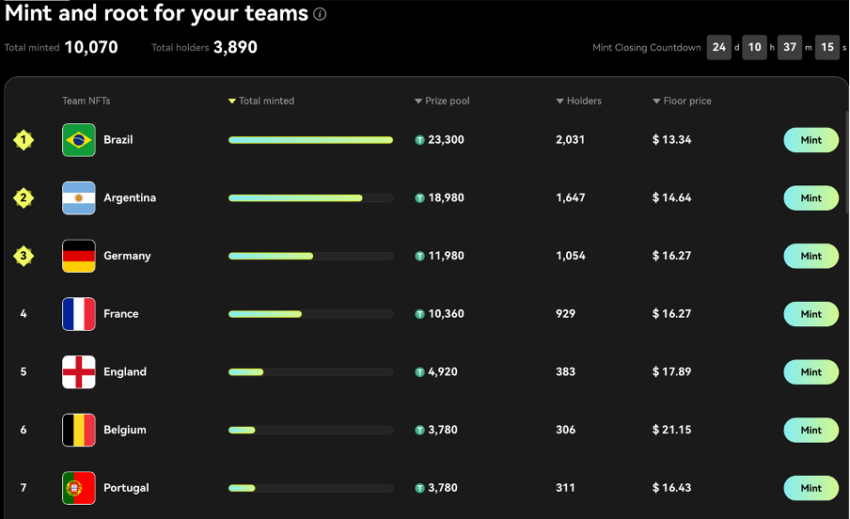This screenshot has height=519, width=850.
Task: Mint a Brazil team NFT
Action: point(811,140)
